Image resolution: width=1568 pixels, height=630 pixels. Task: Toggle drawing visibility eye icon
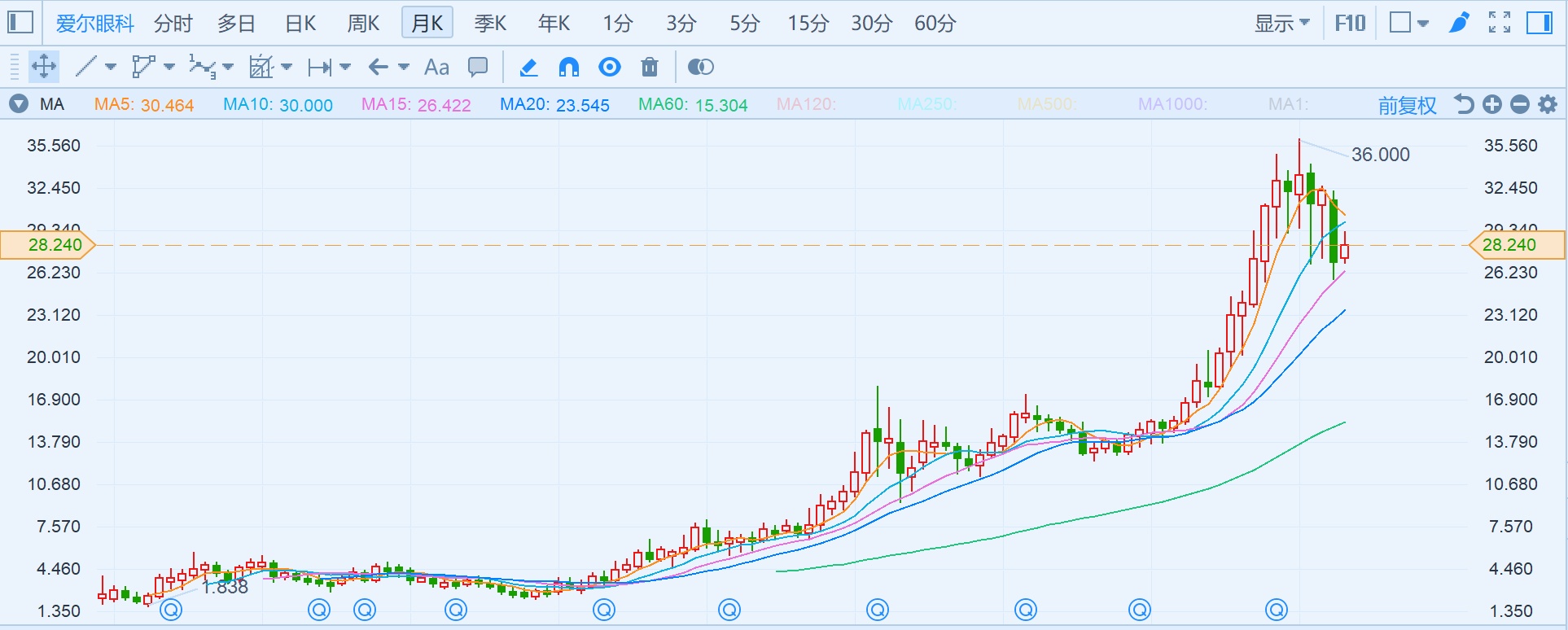click(610, 67)
